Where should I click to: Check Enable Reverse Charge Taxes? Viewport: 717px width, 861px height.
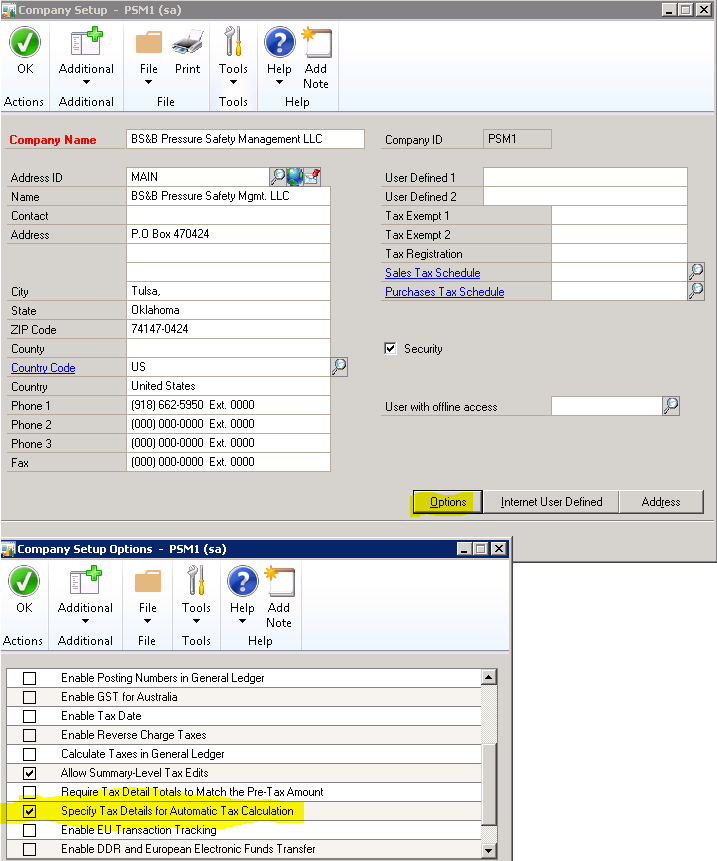point(30,735)
